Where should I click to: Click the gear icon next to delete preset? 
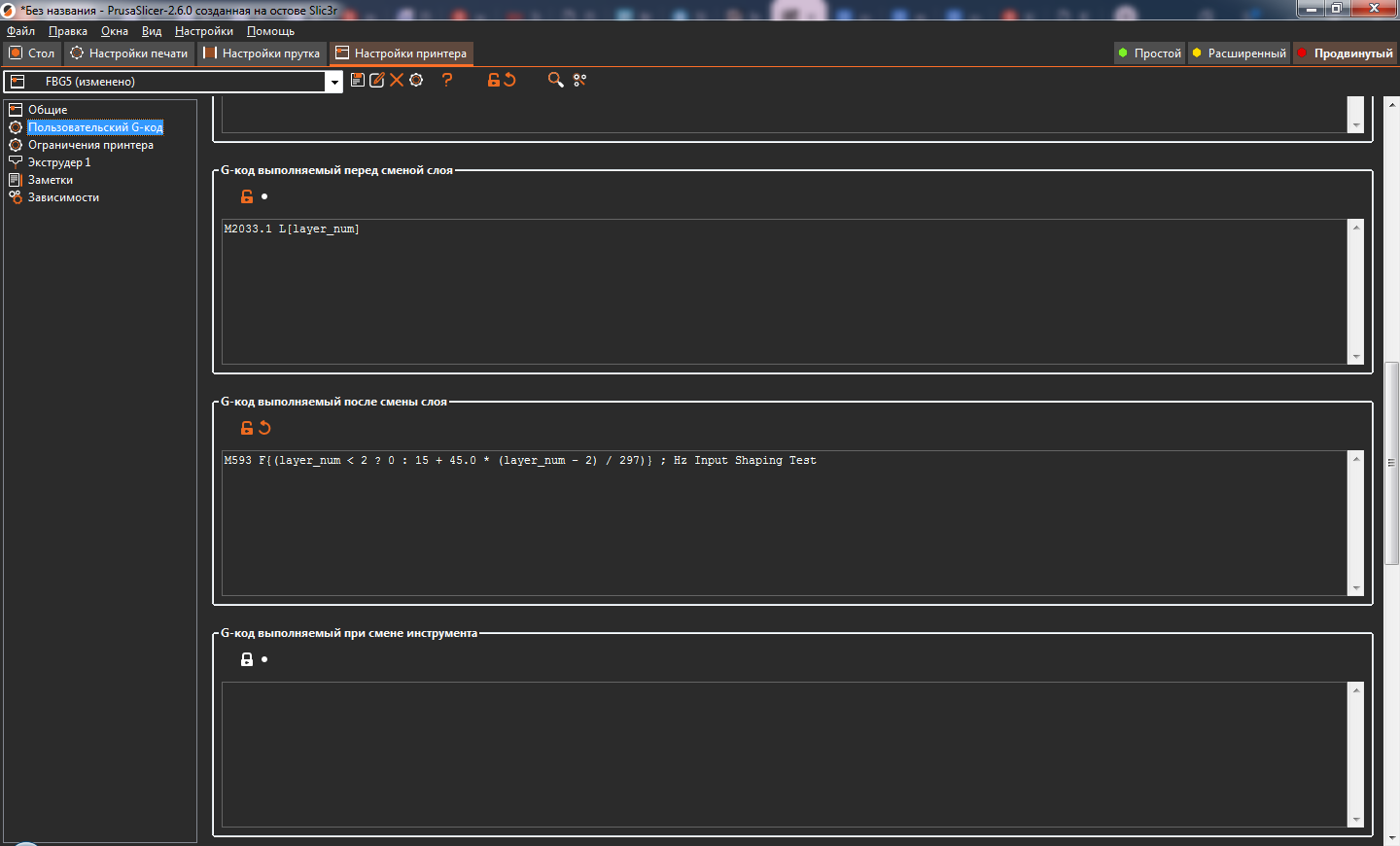click(x=416, y=80)
